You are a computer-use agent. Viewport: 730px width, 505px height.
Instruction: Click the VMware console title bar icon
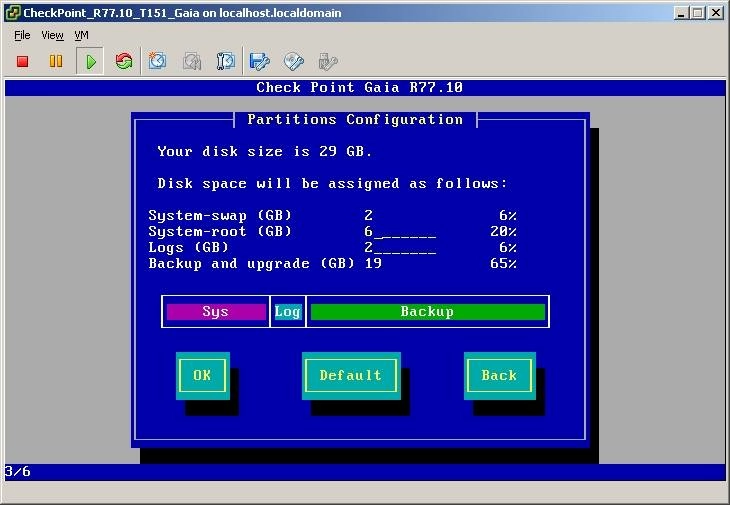click(13, 13)
